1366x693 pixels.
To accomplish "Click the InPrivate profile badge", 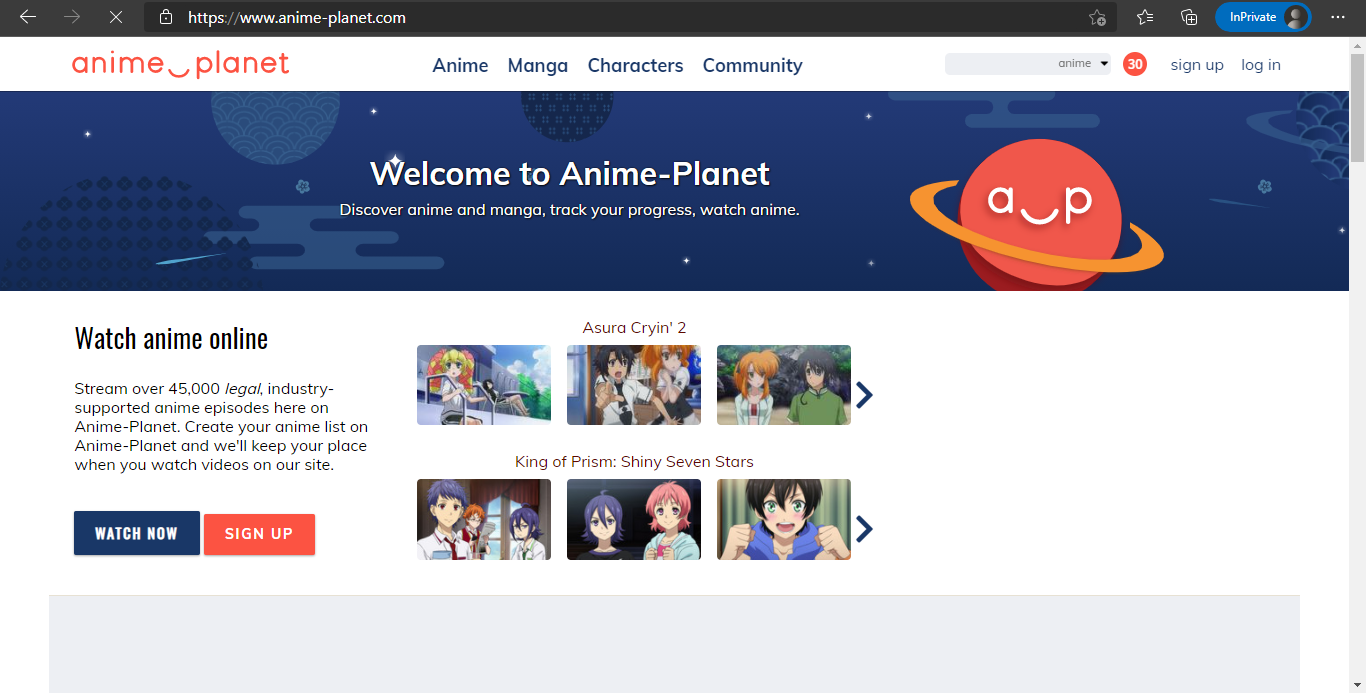I will click(1263, 17).
